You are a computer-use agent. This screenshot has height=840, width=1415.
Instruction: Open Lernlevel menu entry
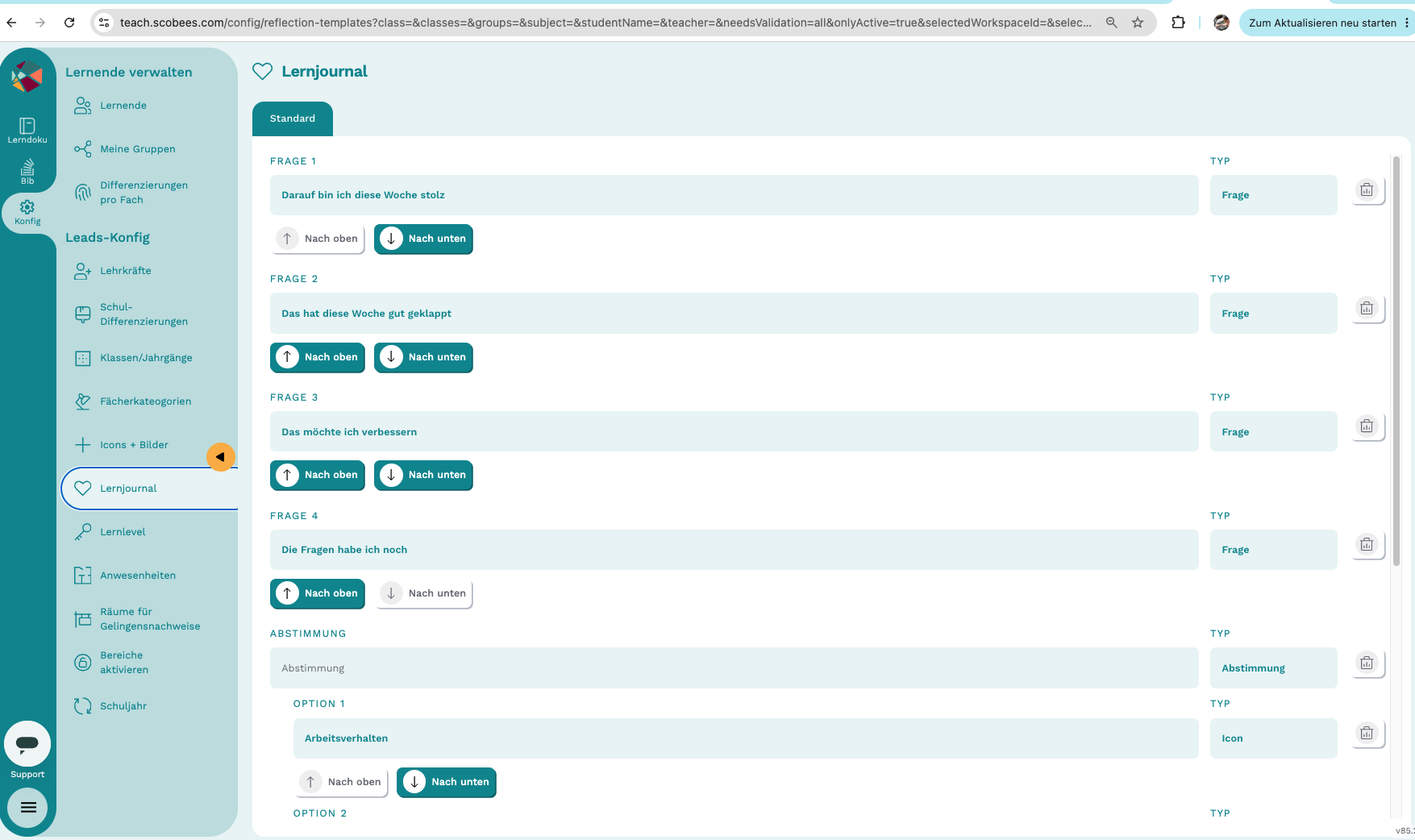(x=123, y=532)
